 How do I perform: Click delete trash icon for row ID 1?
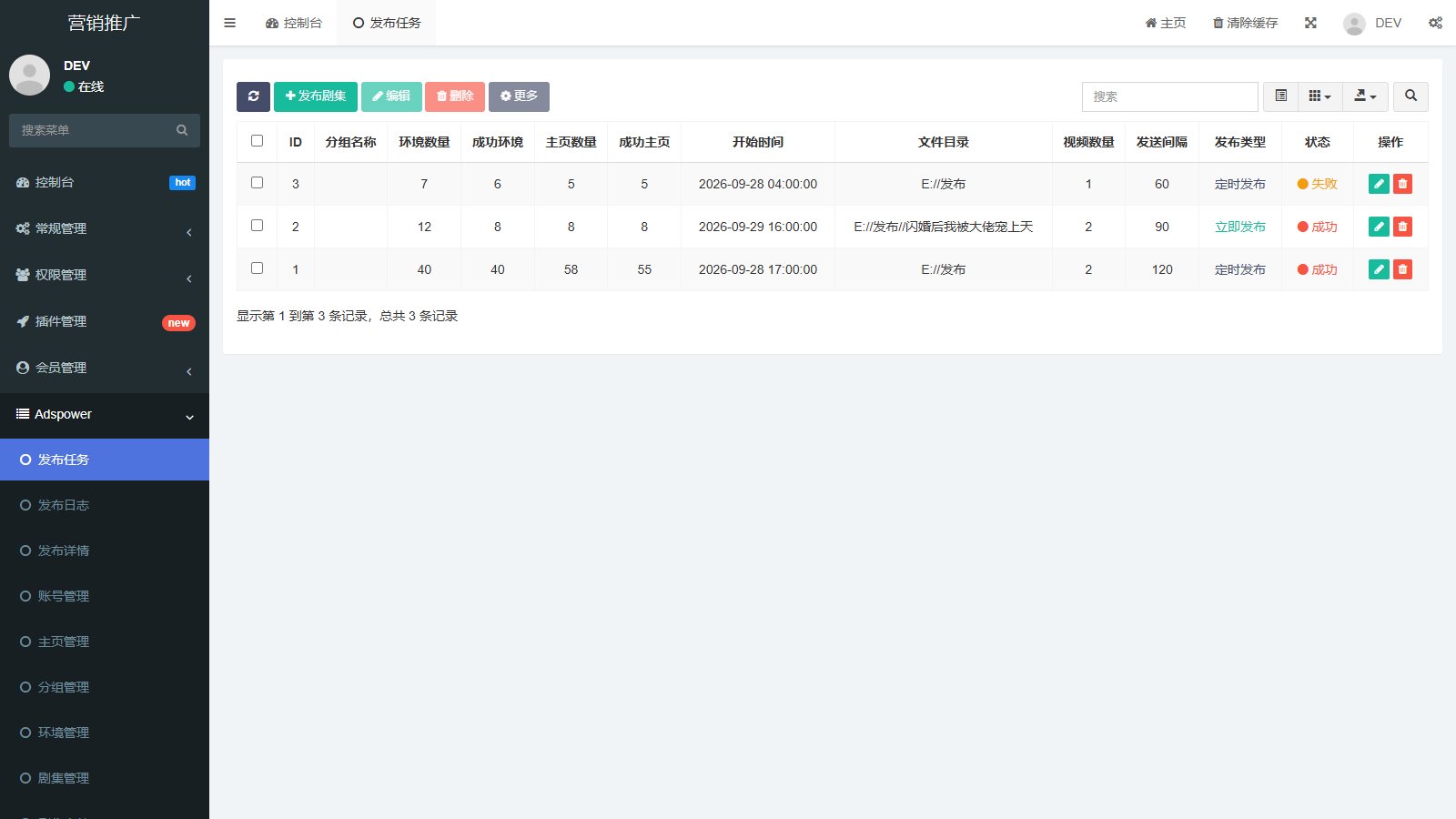pos(1402,269)
